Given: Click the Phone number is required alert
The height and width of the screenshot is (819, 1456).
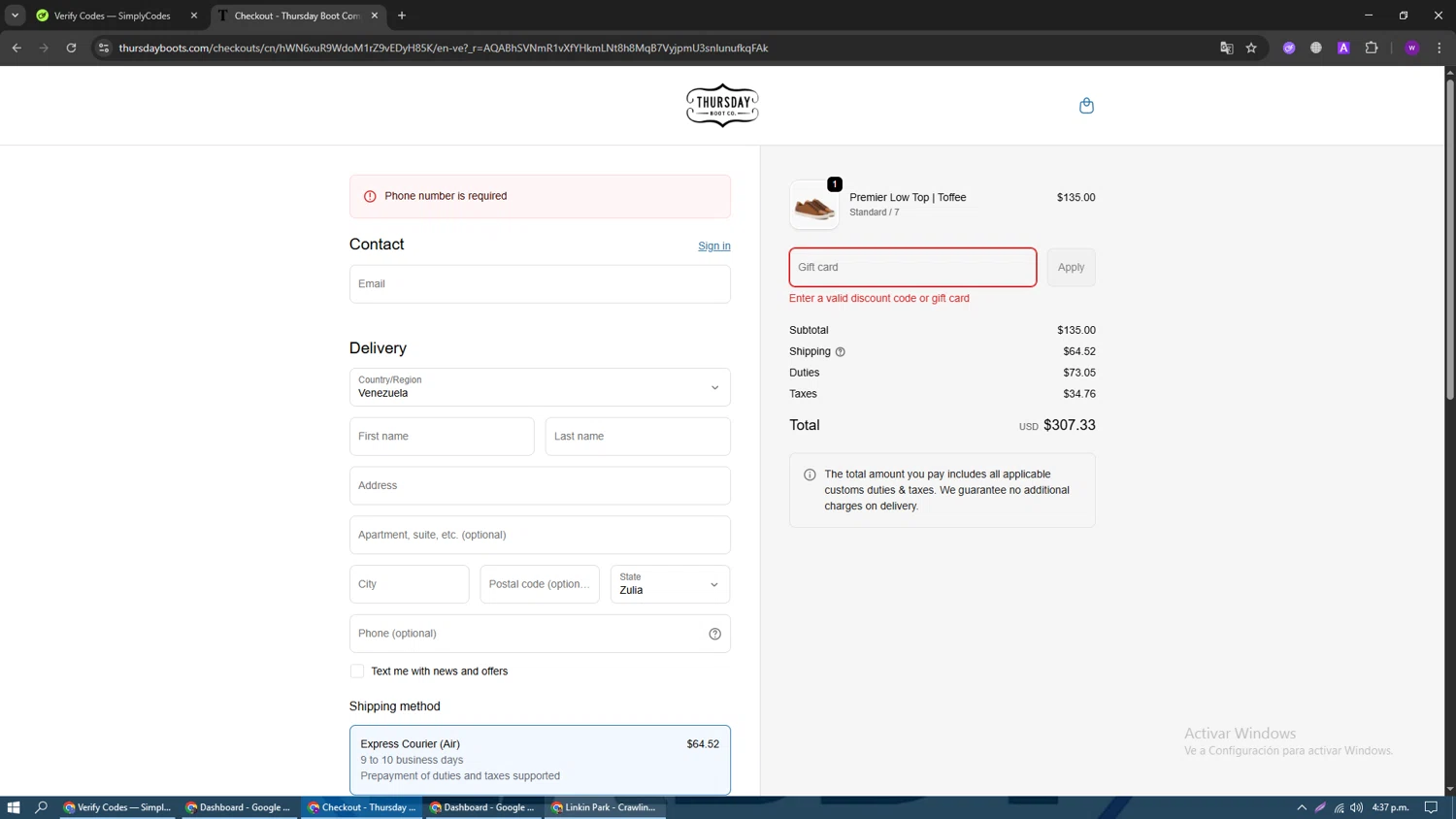Looking at the screenshot, I should [540, 196].
